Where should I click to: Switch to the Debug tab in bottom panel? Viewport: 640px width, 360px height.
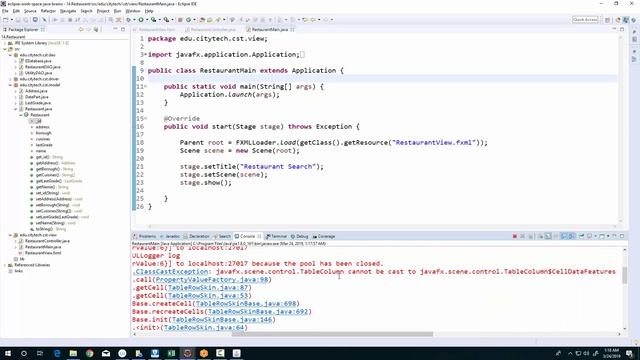pyautogui.click(x=300, y=236)
